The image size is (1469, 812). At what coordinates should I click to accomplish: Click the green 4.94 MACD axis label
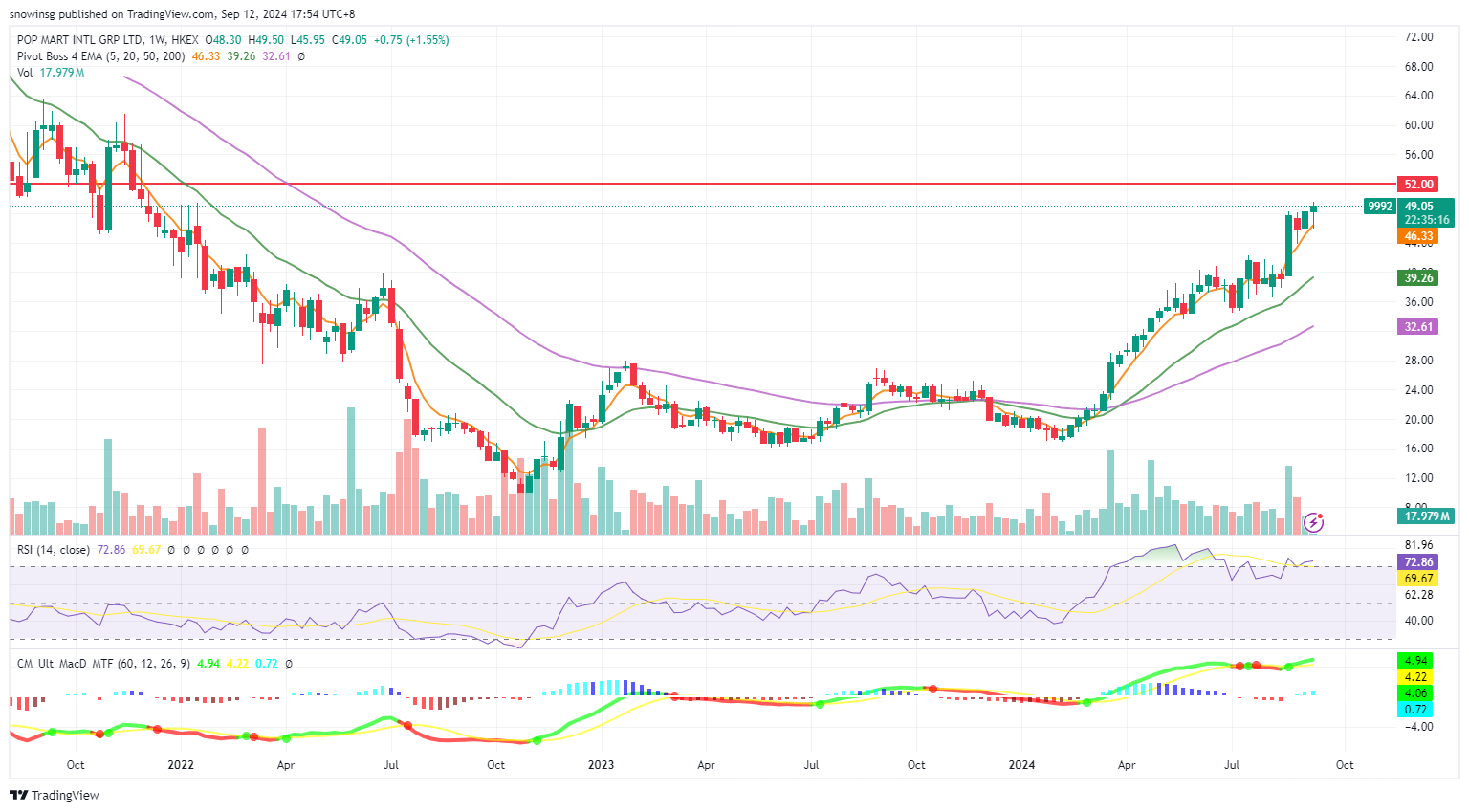(x=1415, y=661)
